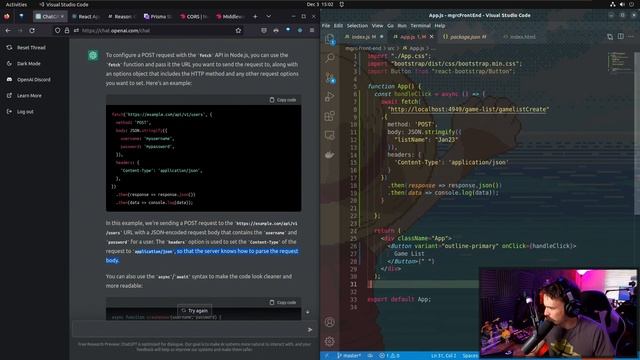Switch to Prisma browser tab
Viewport: 640px width, 360px height.
[x=157, y=17]
